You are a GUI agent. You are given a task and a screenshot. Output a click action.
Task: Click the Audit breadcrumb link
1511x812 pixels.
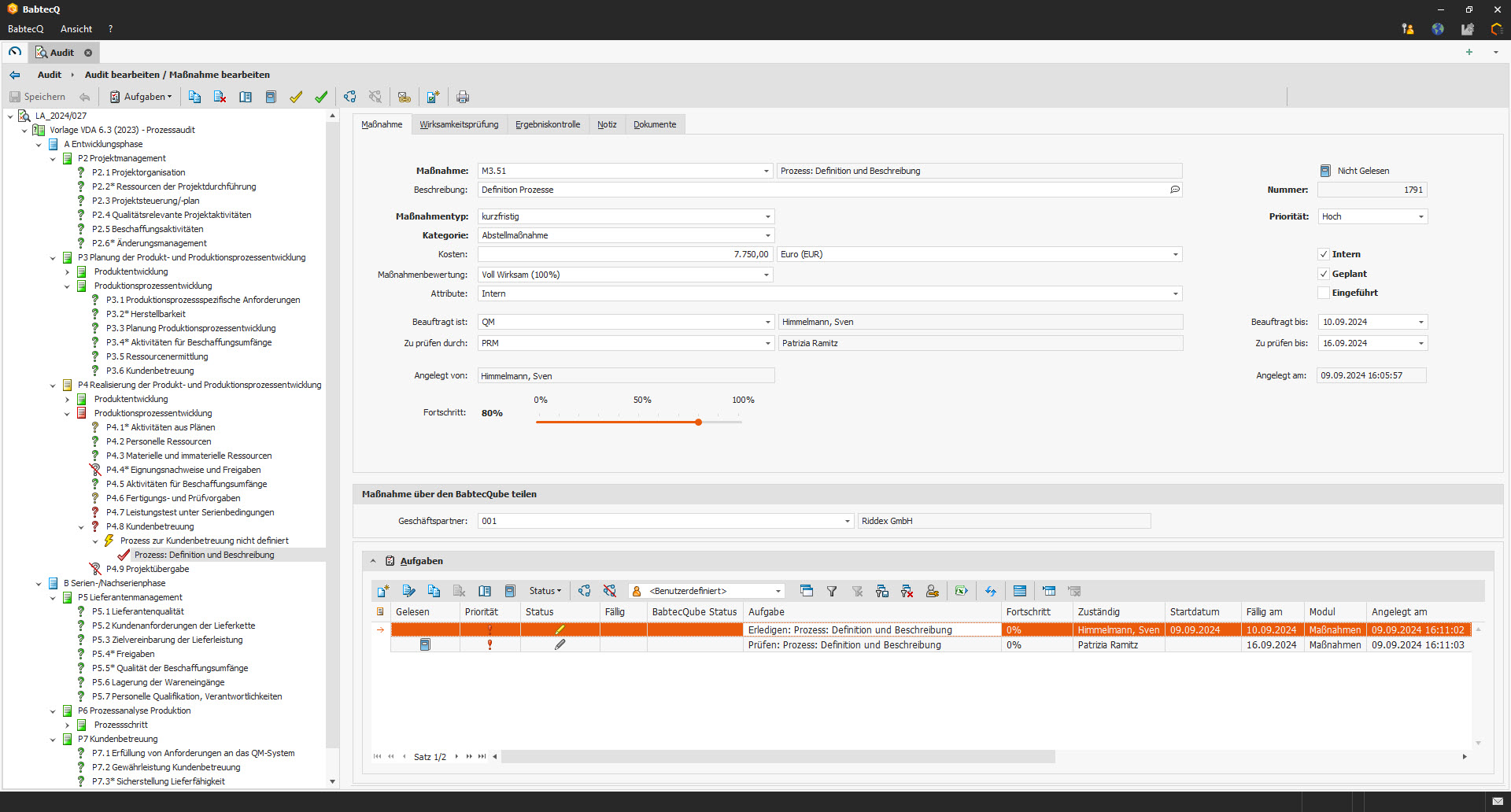point(50,75)
